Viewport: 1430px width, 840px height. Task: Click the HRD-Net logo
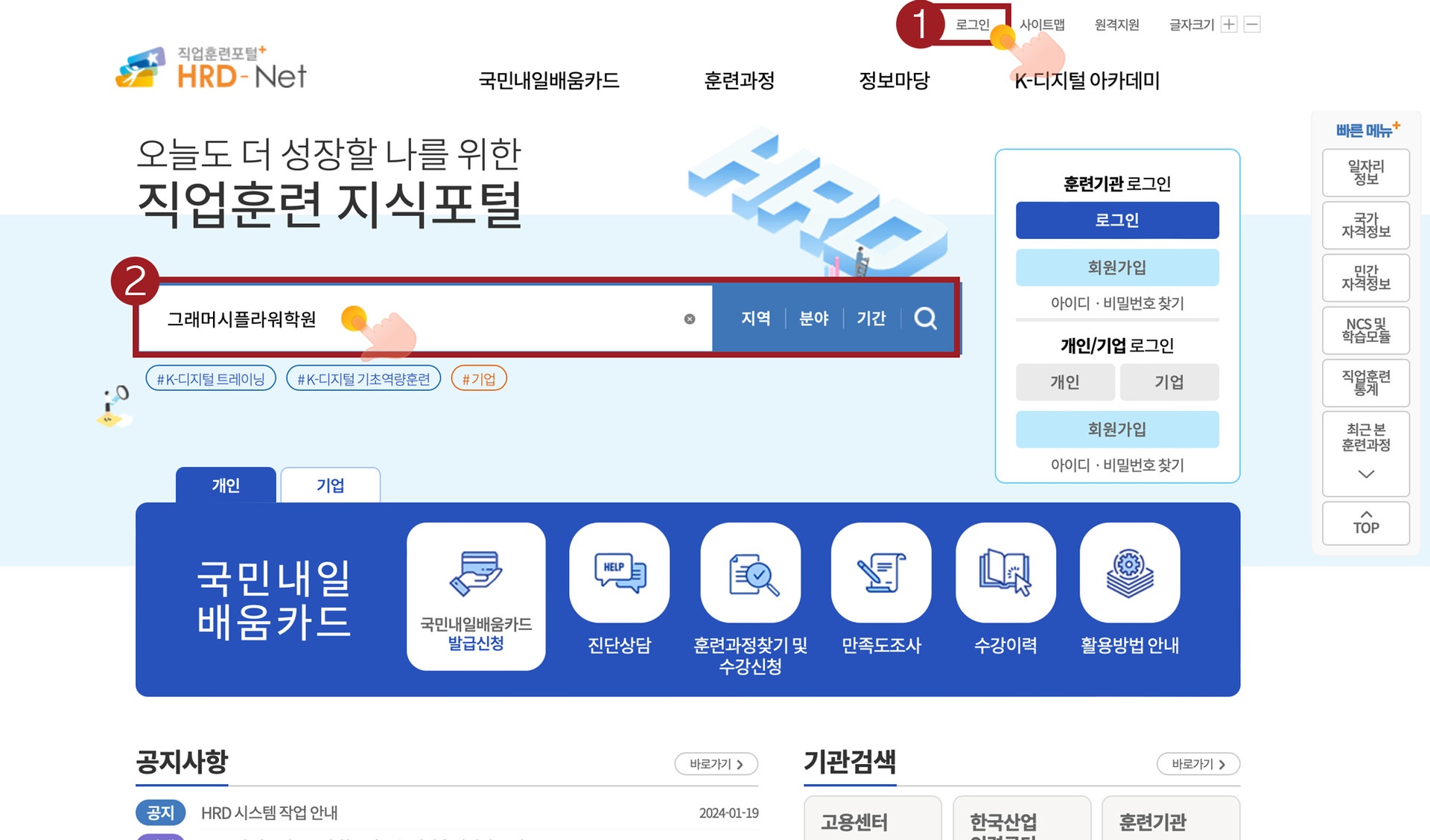[212, 69]
